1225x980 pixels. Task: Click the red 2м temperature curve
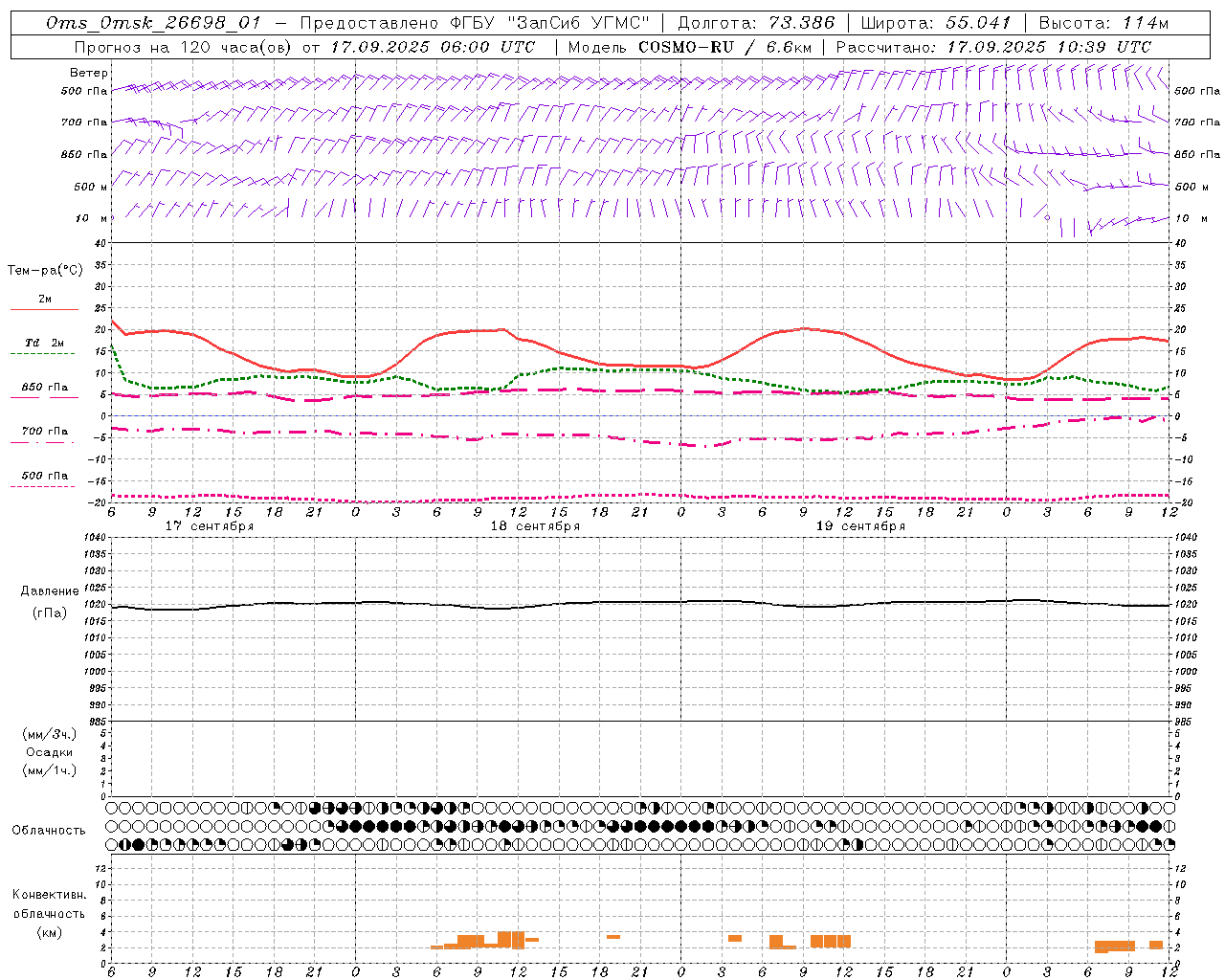pos(804,328)
